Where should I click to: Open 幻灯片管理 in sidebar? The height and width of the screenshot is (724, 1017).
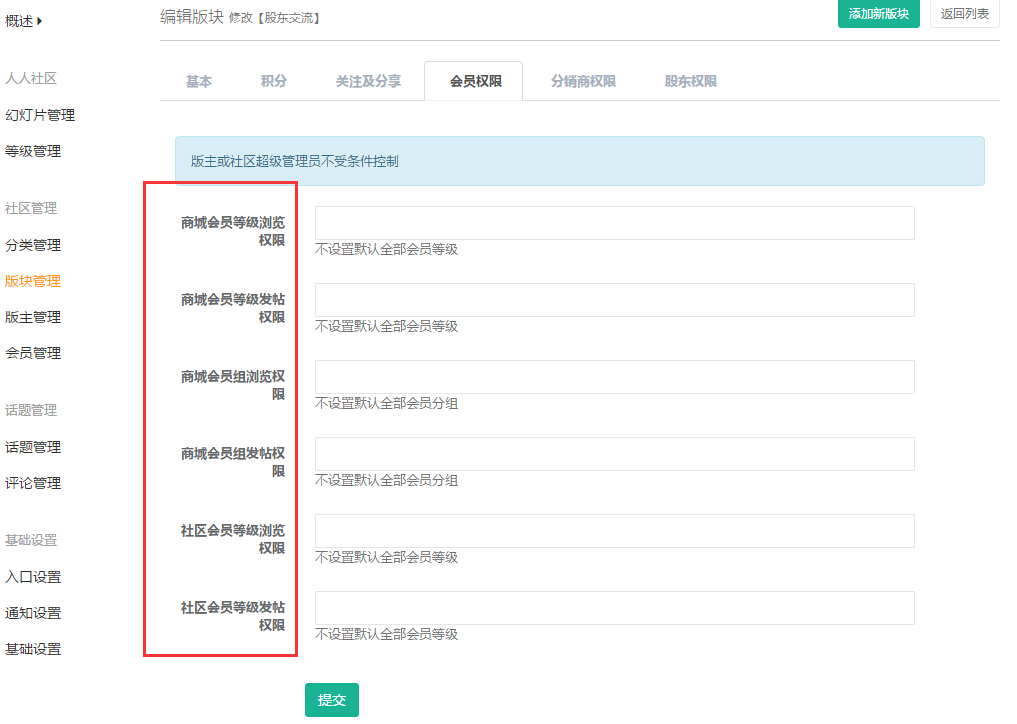(40, 115)
